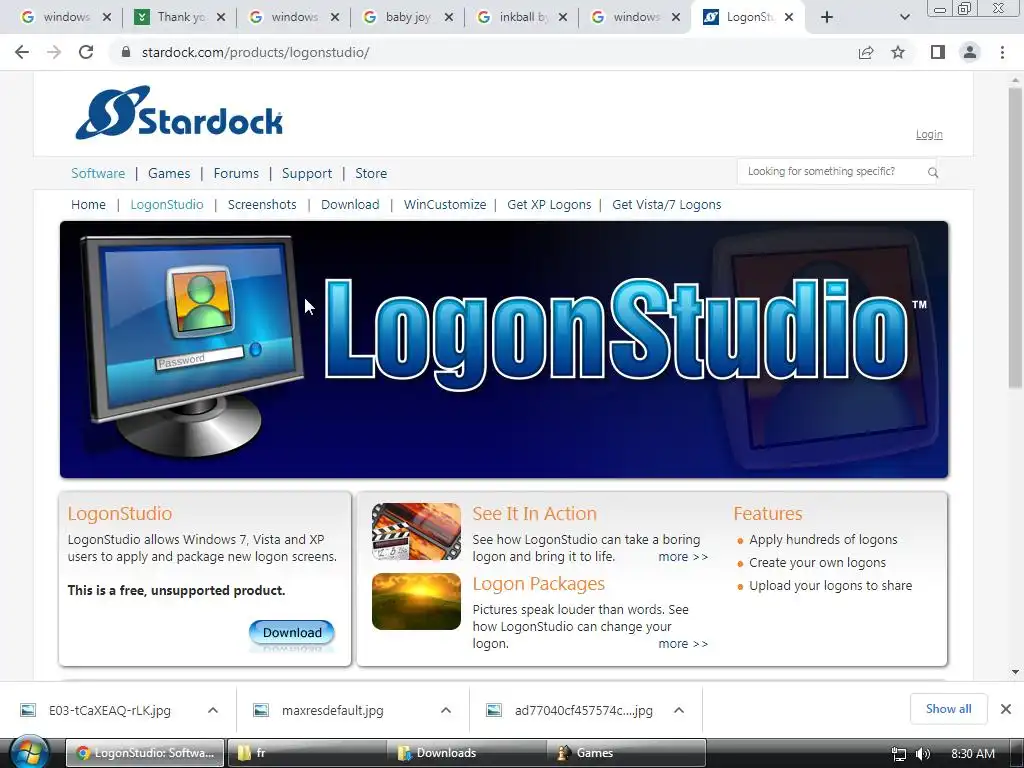
Task: Open the Games taskbar button
Action: 626,752
